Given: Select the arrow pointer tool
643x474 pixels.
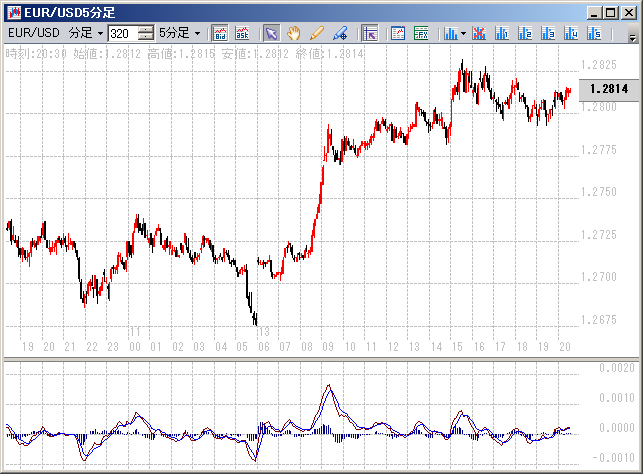Looking at the screenshot, I should [271, 33].
